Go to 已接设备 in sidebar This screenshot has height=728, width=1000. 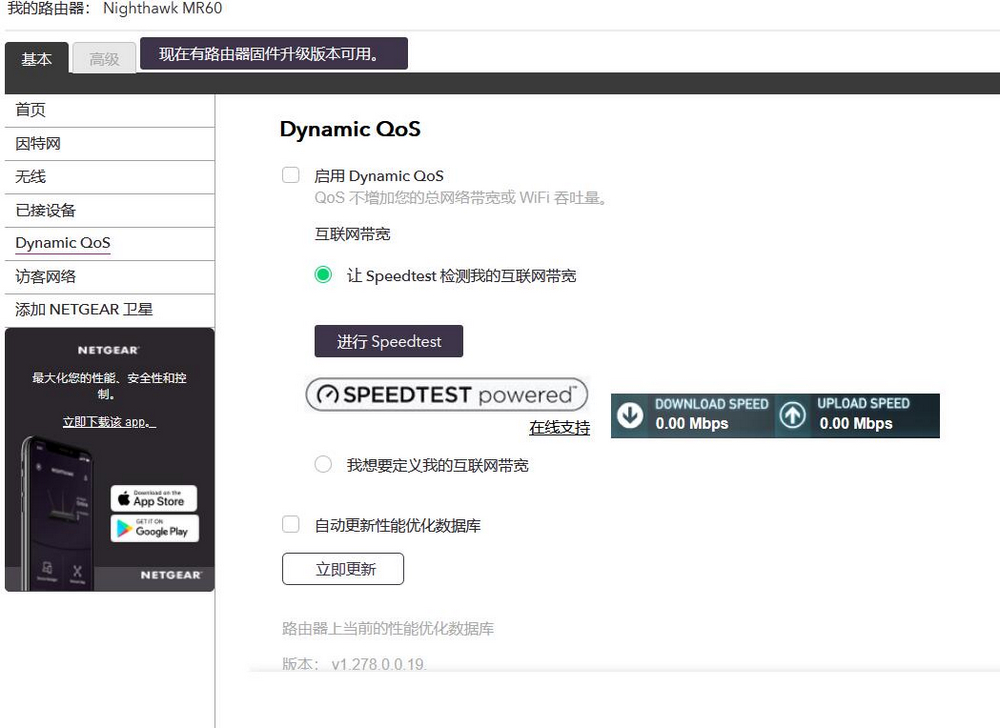coord(46,210)
